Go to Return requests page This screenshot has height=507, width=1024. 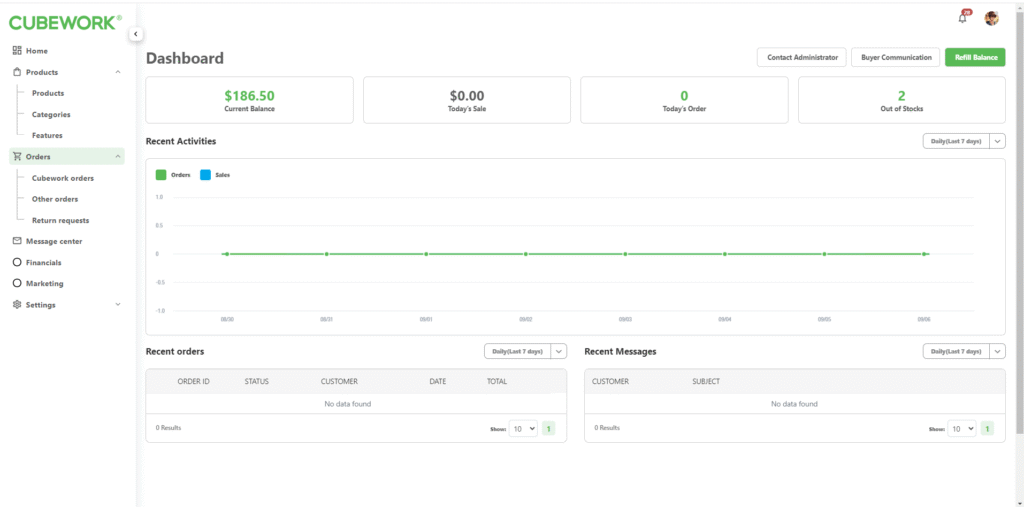pos(60,220)
